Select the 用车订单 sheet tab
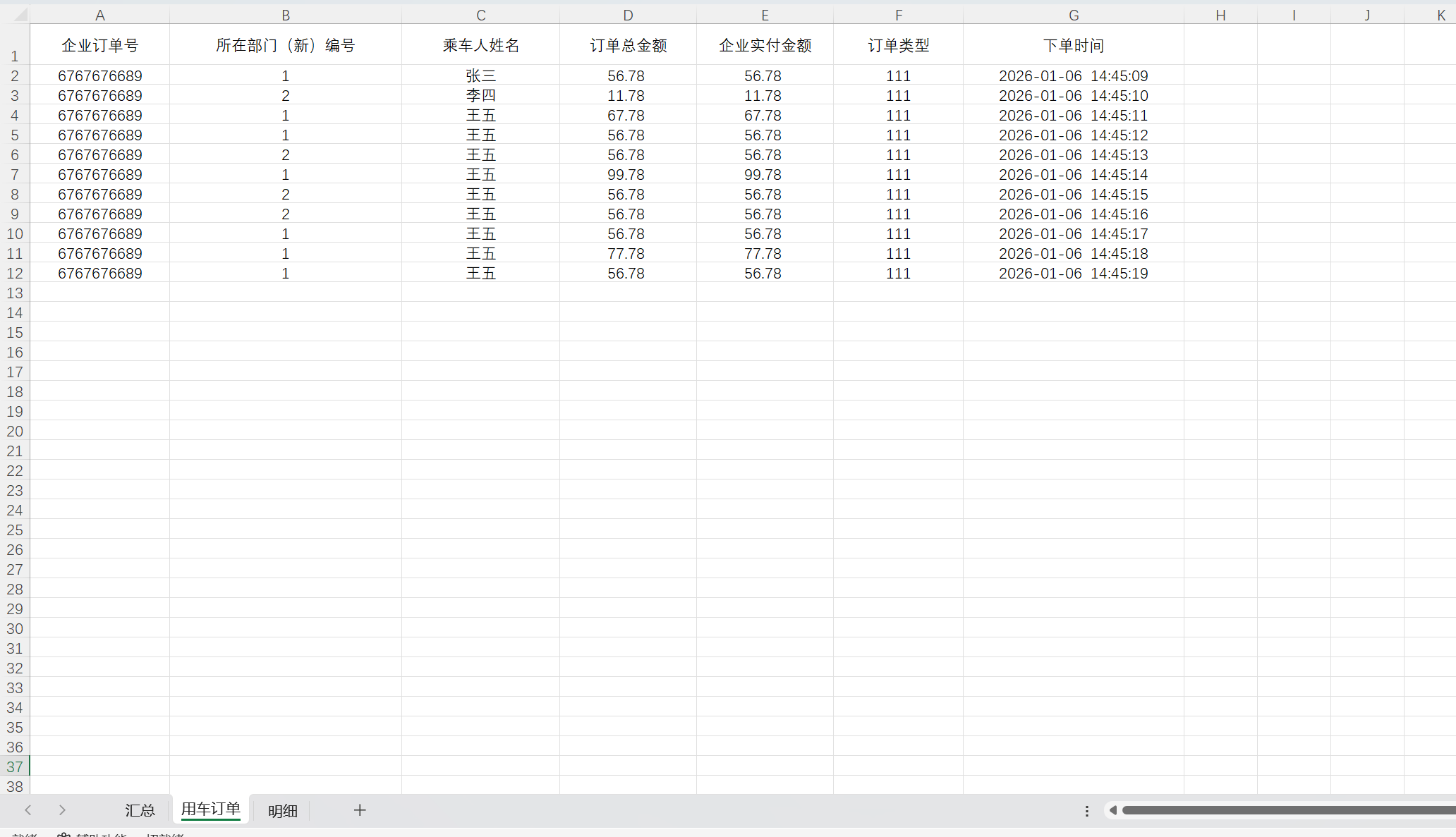The image size is (1456, 837). [210, 809]
